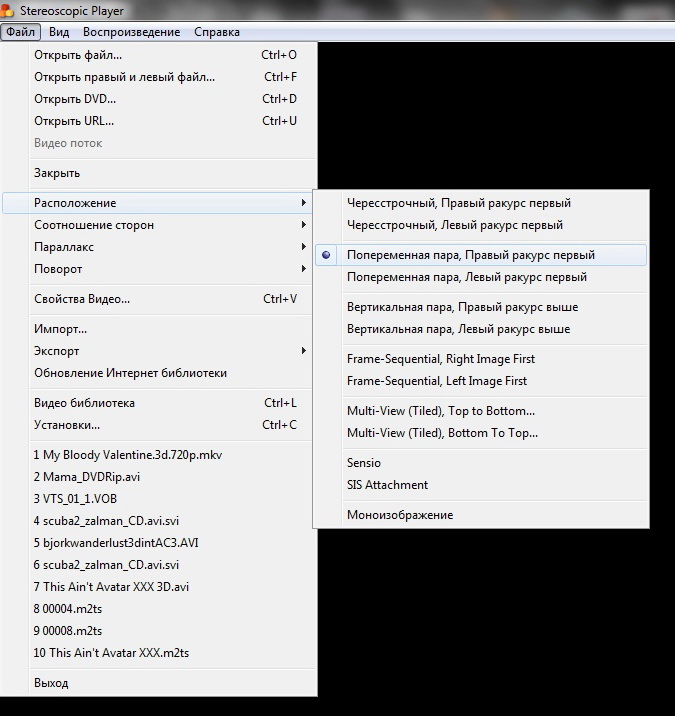Select SIS Attachment layout
The image size is (675, 716).
click(481, 485)
